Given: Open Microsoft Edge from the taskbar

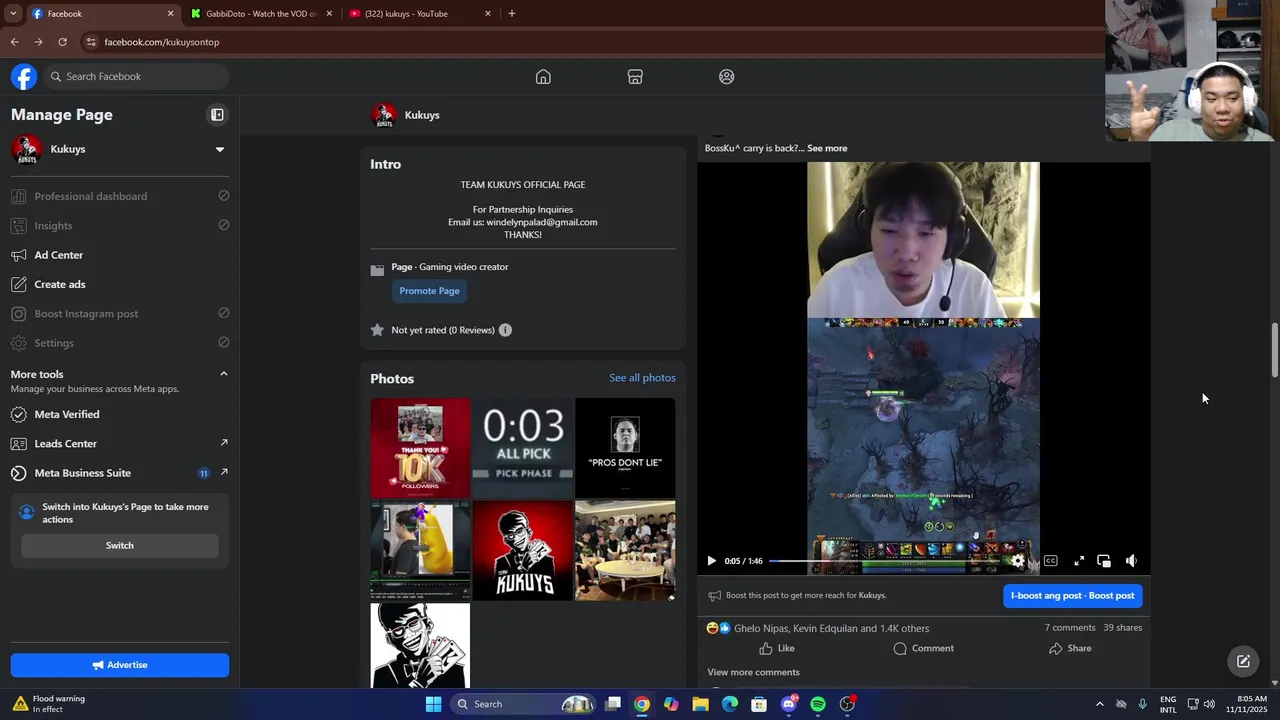Looking at the screenshot, I should 730,704.
